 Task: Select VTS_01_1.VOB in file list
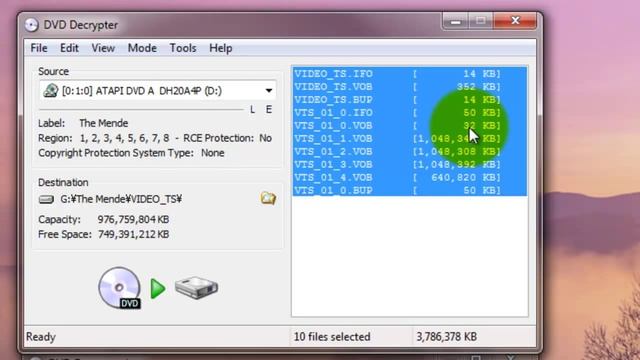click(x=409, y=139)
